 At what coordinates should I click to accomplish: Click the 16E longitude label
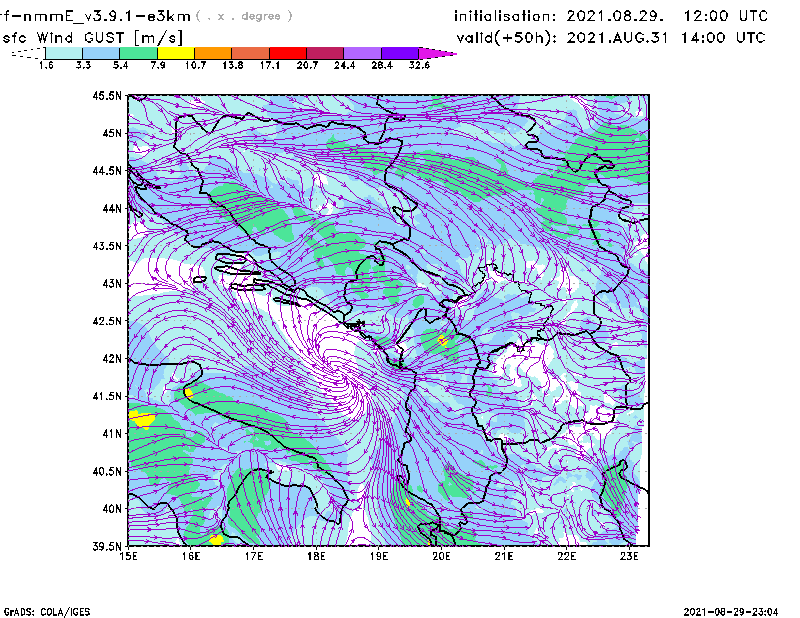pos(191,556)
